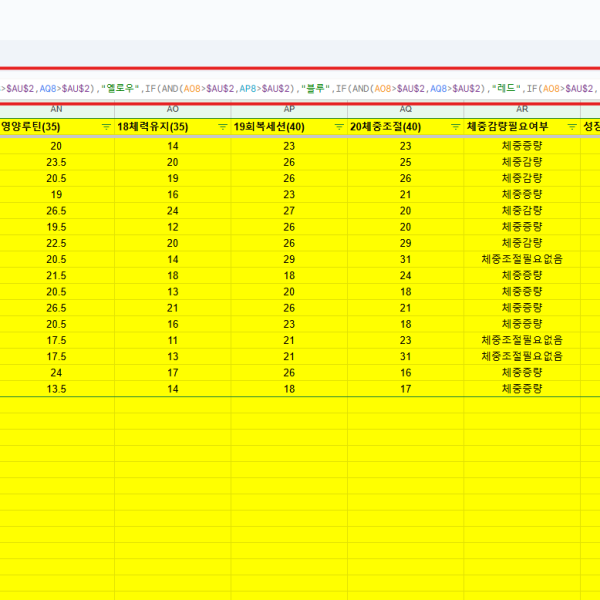Viewport: 600px width, 600px height.
Task: Select the 17 cell in column AQ
Action: [x=406, y=389]
